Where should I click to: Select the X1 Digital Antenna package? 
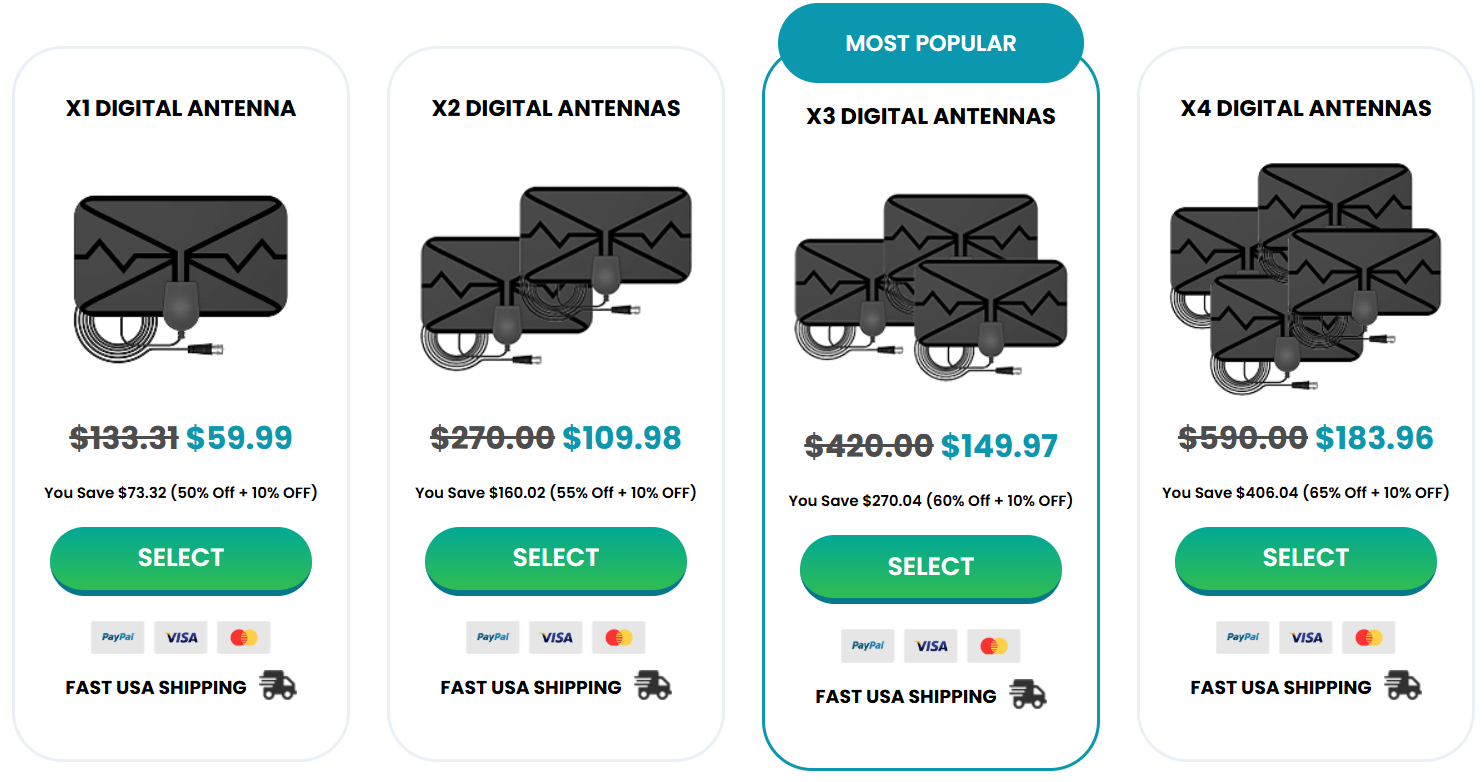(181, 558)
